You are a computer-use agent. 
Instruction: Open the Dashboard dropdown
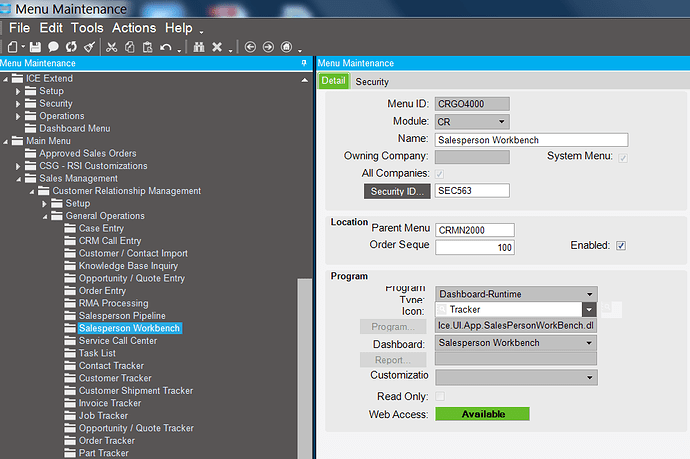point(589,343)
